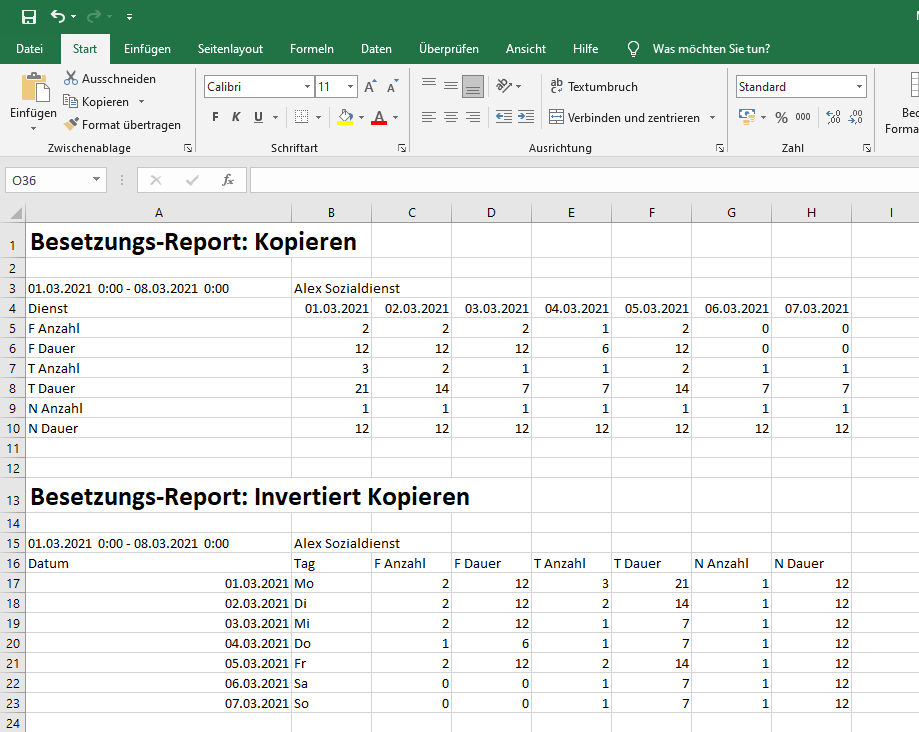
Task: Increase font size with the larger A icon
Action: click(368, 87)
